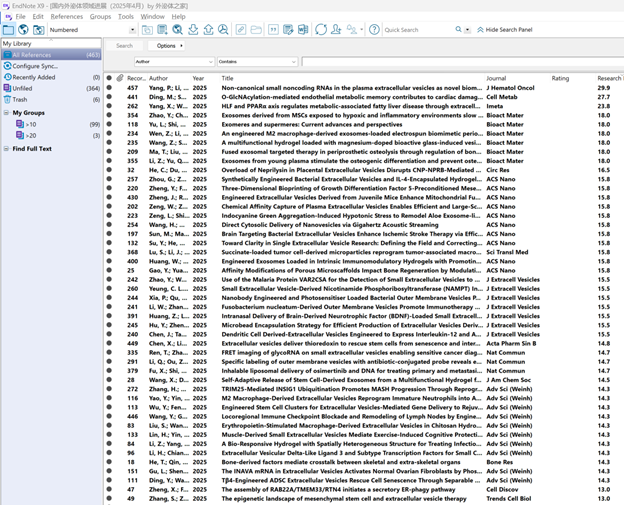Open the search Options dropdown
624x505 pixels.
(166, 46)
